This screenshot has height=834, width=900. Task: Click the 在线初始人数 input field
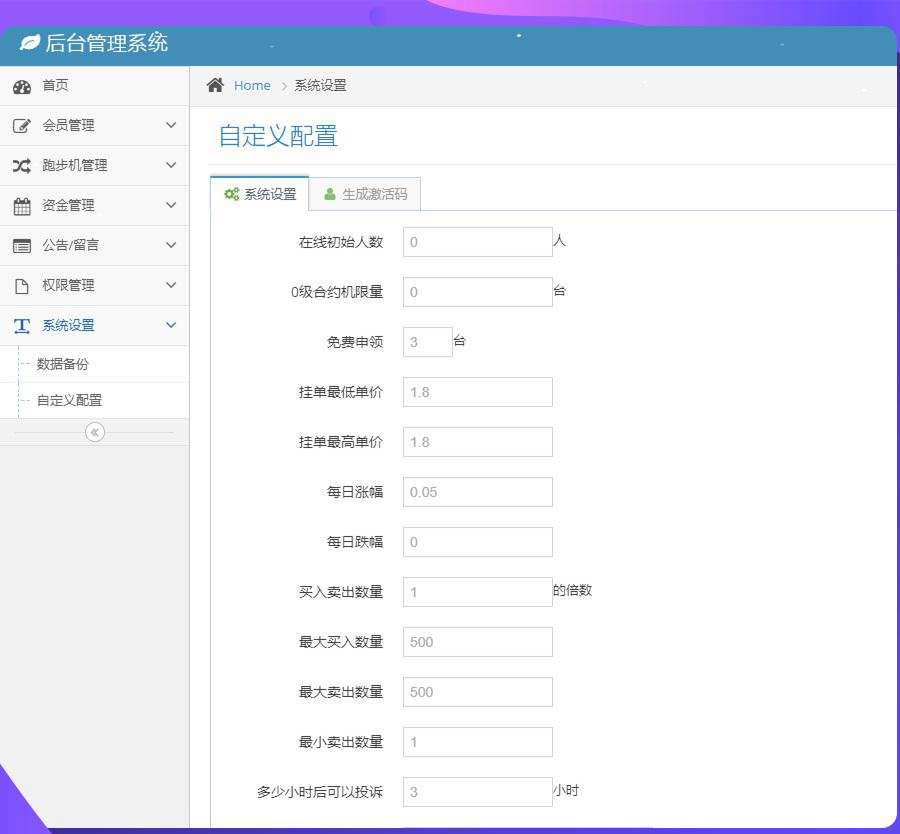click(x=477, y=242)
